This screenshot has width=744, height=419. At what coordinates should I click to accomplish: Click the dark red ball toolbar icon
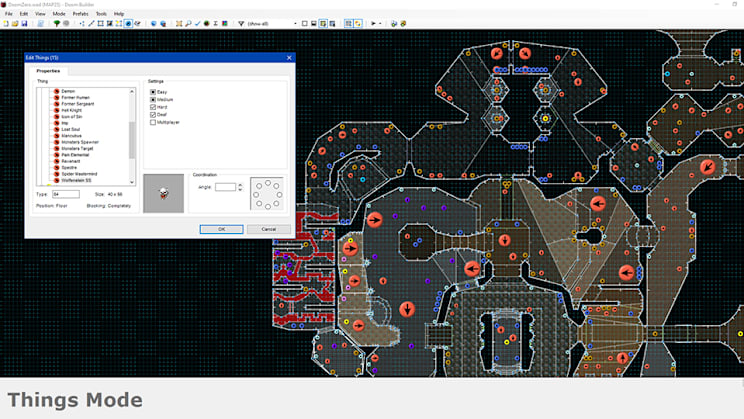click(206, 23)
